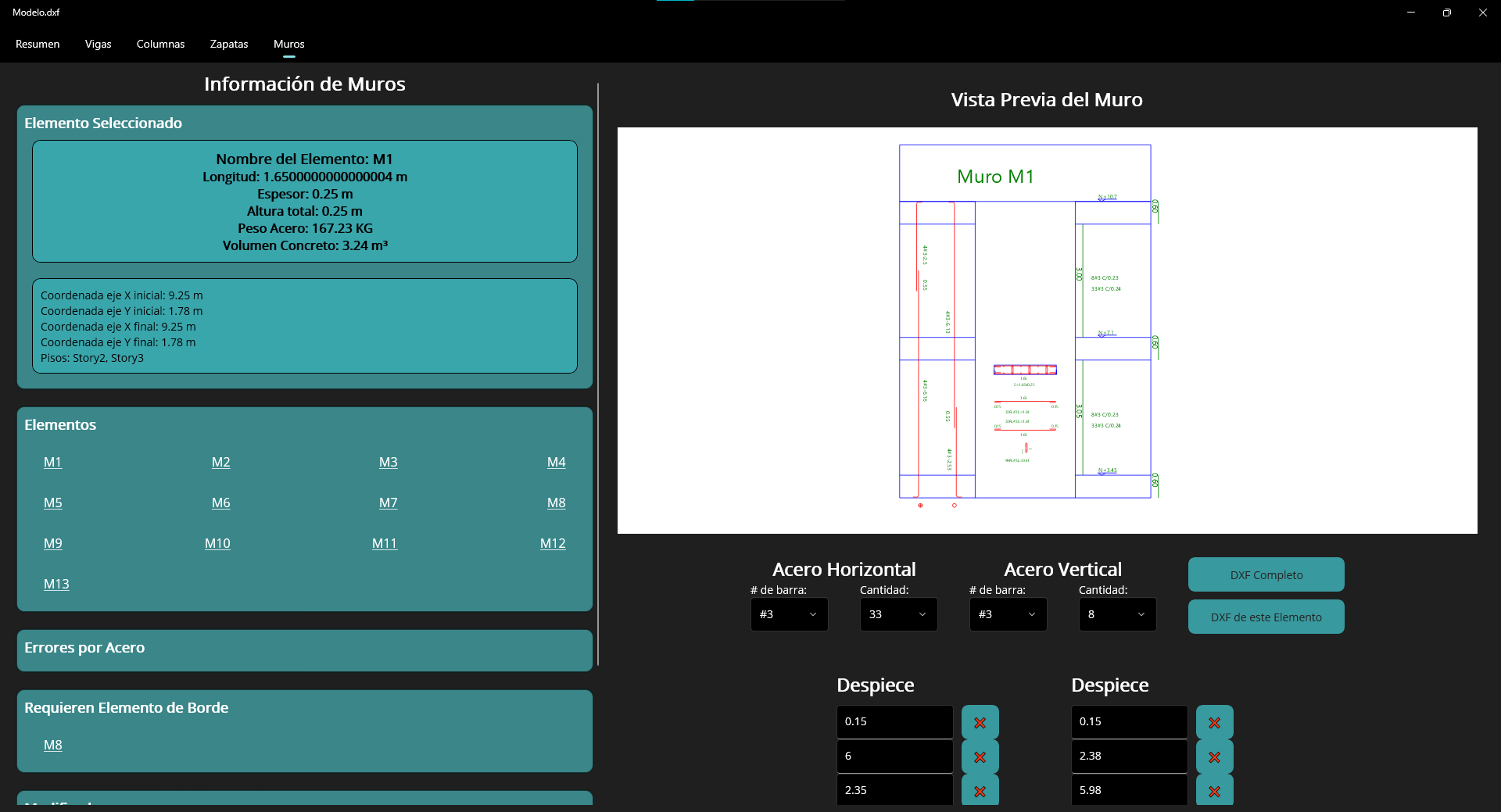
Task: Click Coordenada eje X inicial: 9.25 m
Action: point(122,295)
